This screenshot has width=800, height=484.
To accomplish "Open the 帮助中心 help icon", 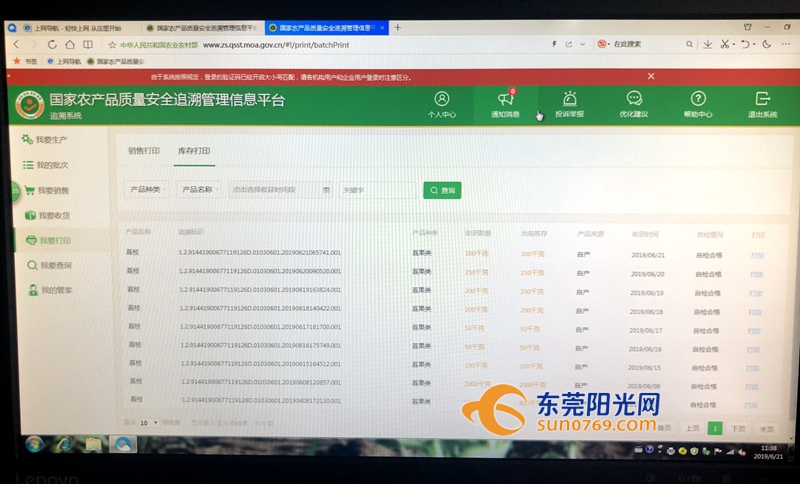I will point(698,99).
